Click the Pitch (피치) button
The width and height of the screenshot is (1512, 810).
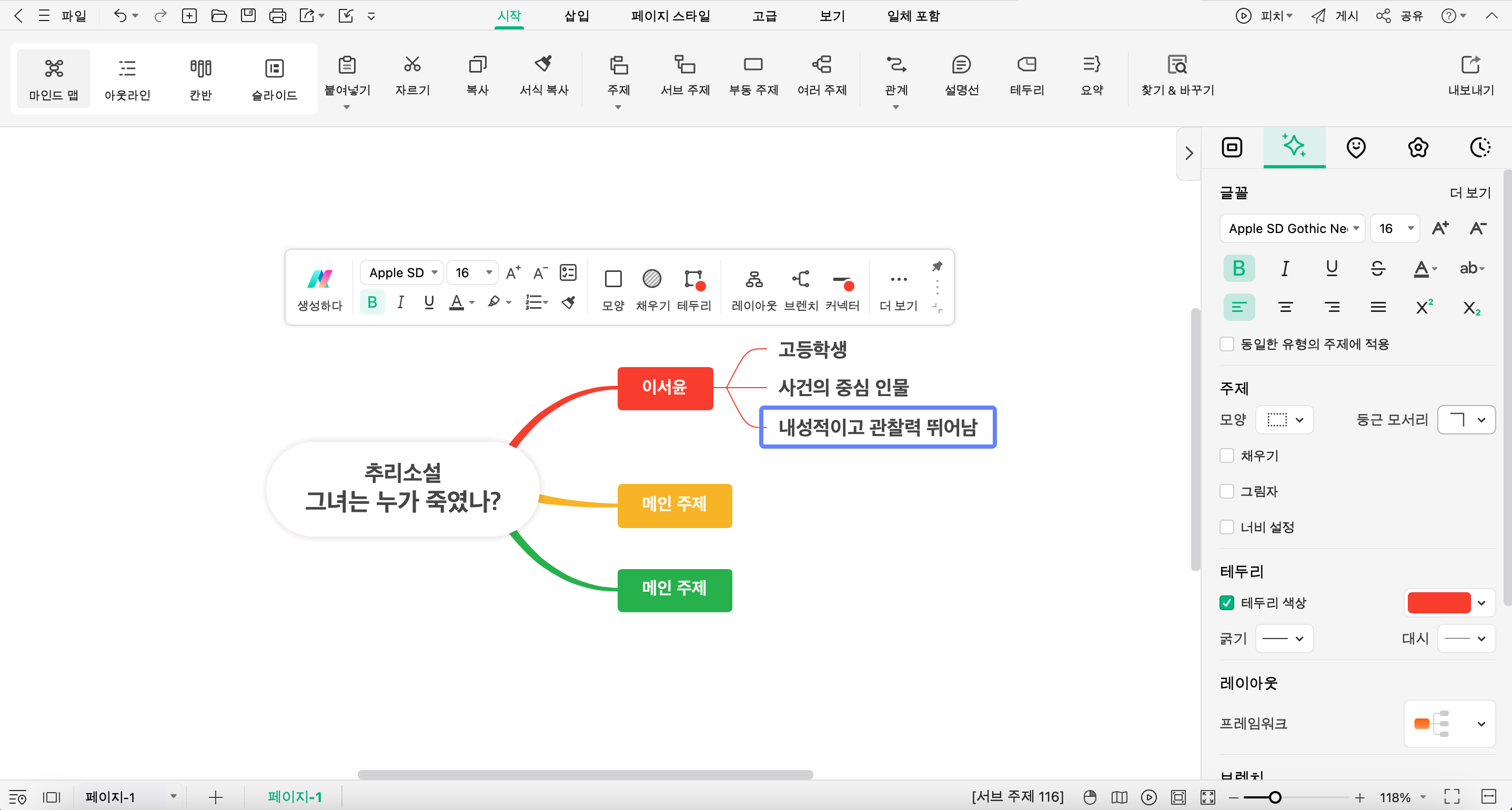click(1264, 16)
